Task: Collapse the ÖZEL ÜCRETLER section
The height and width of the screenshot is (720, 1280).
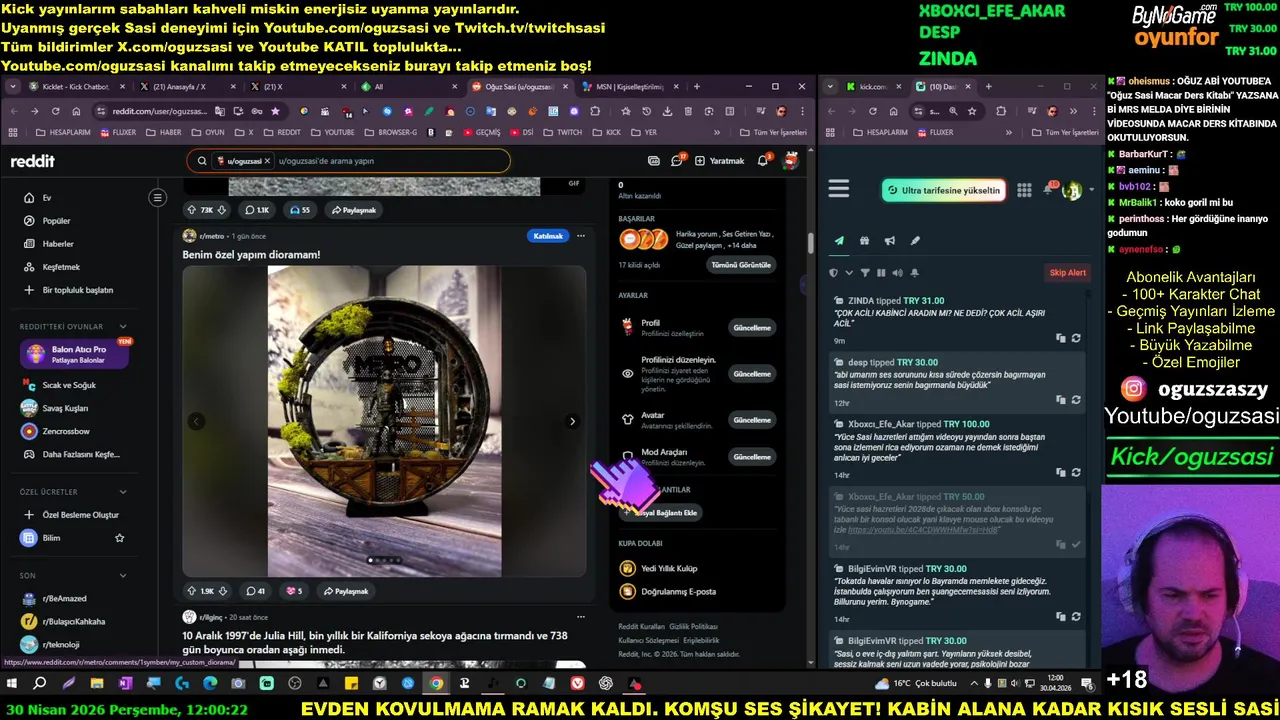Action: (x=123, y=492)
